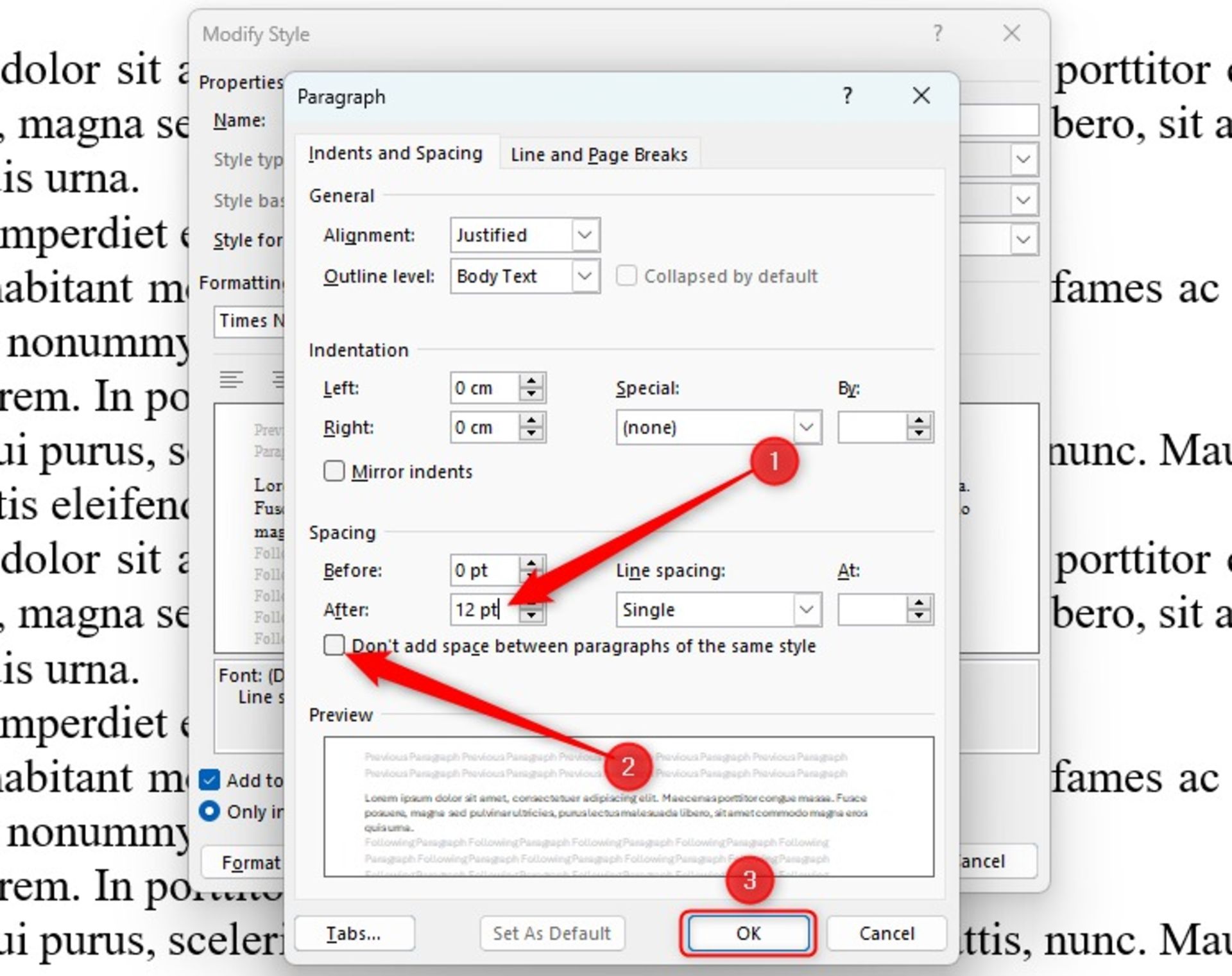Expand Outline level Body Text dropdown

[585, 276]
